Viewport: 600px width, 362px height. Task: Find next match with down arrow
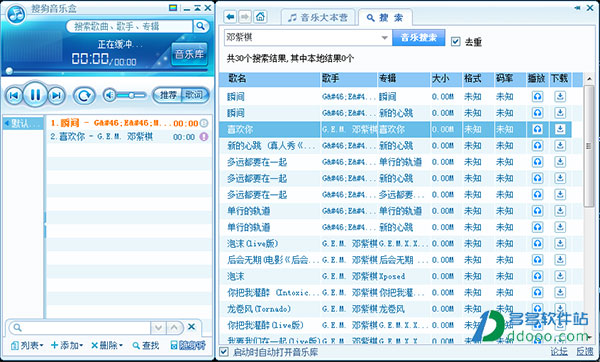(x=158, y=328)
